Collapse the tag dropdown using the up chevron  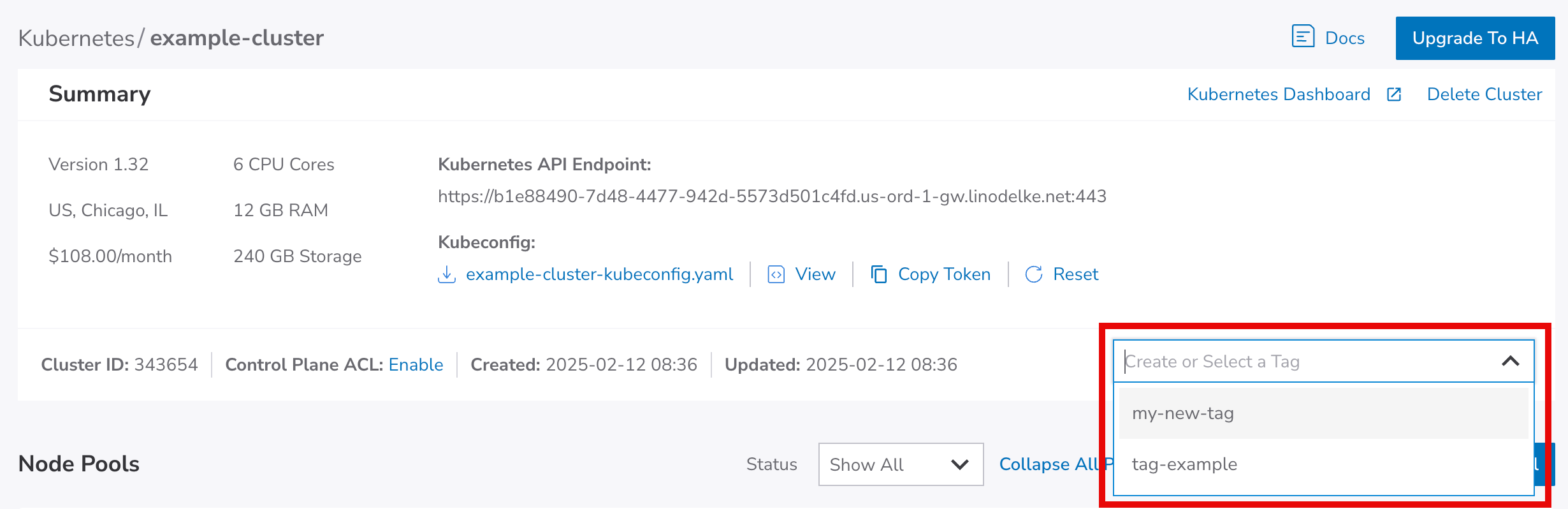[x=1510, y=361]
